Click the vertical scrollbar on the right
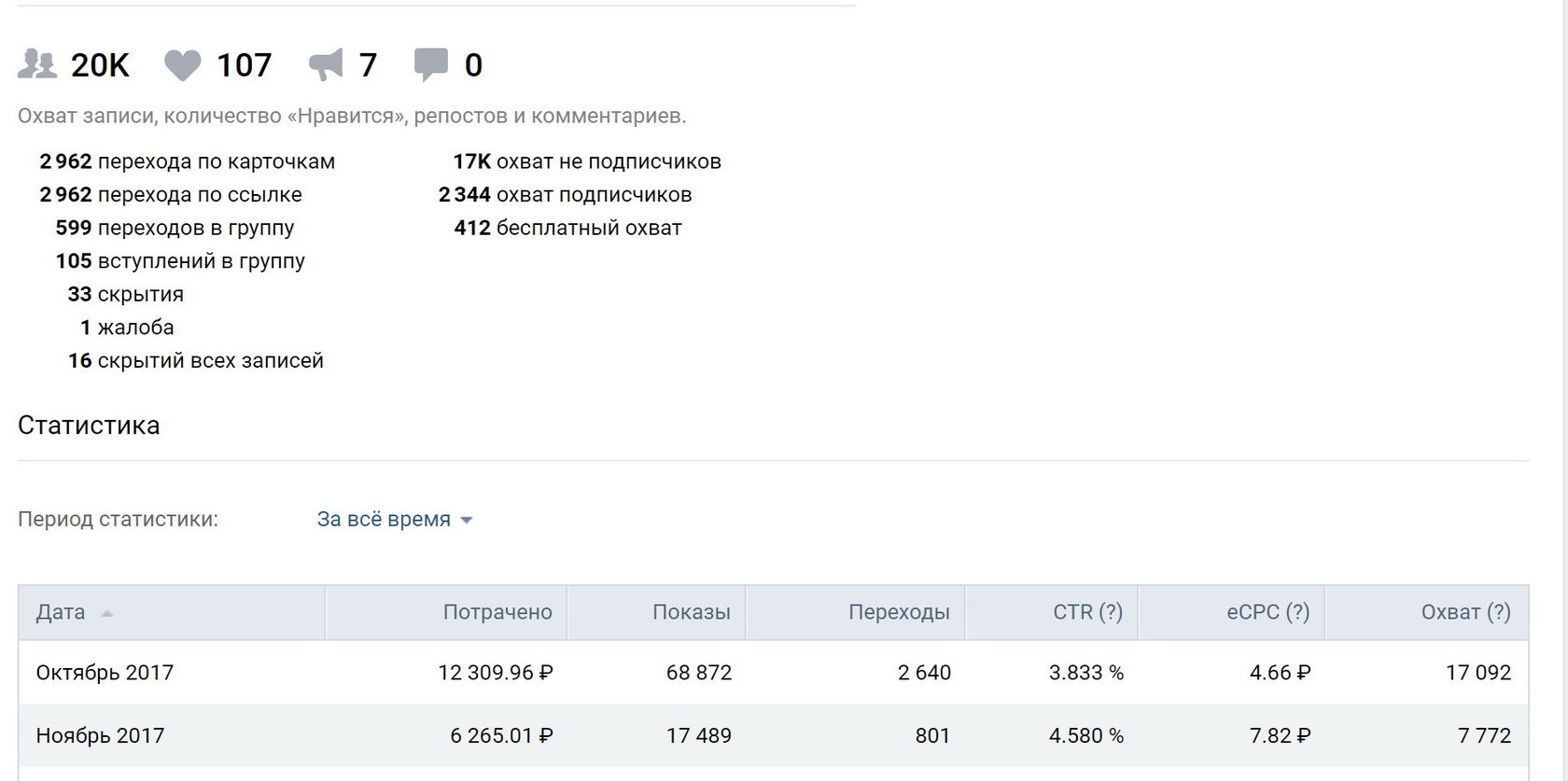 1558,373
